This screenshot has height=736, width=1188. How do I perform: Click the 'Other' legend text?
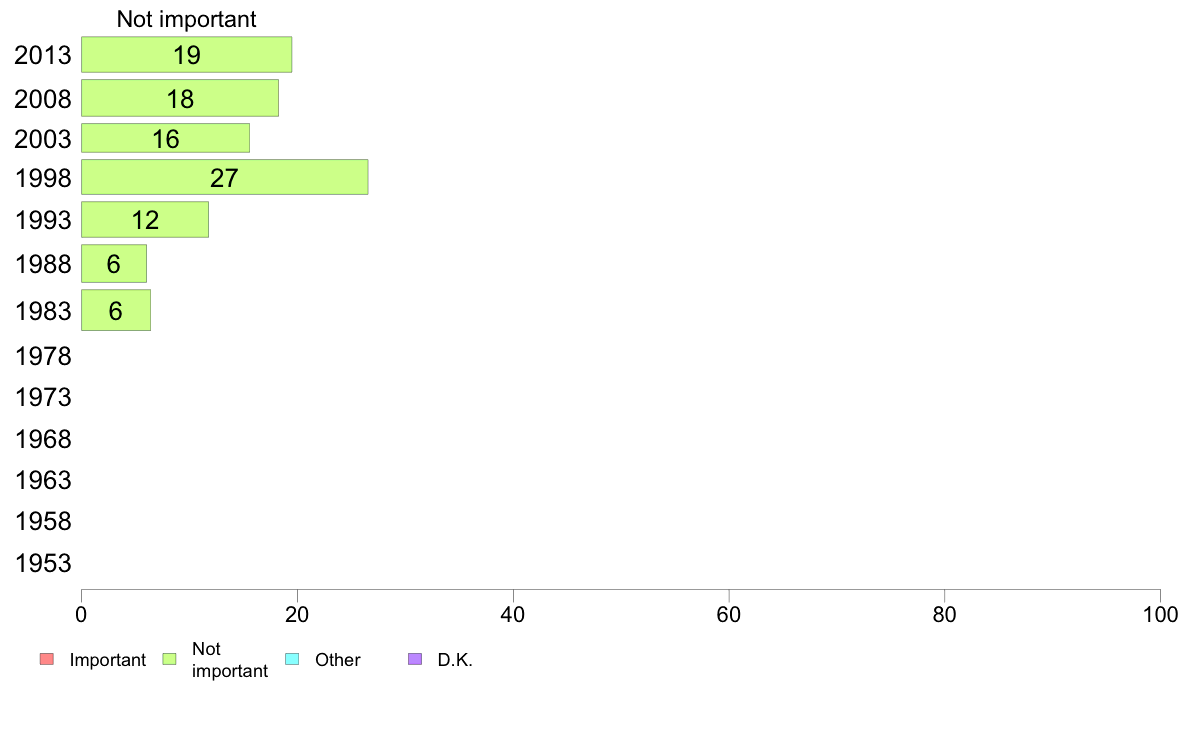pyautogui.click(x=338, y=660)
